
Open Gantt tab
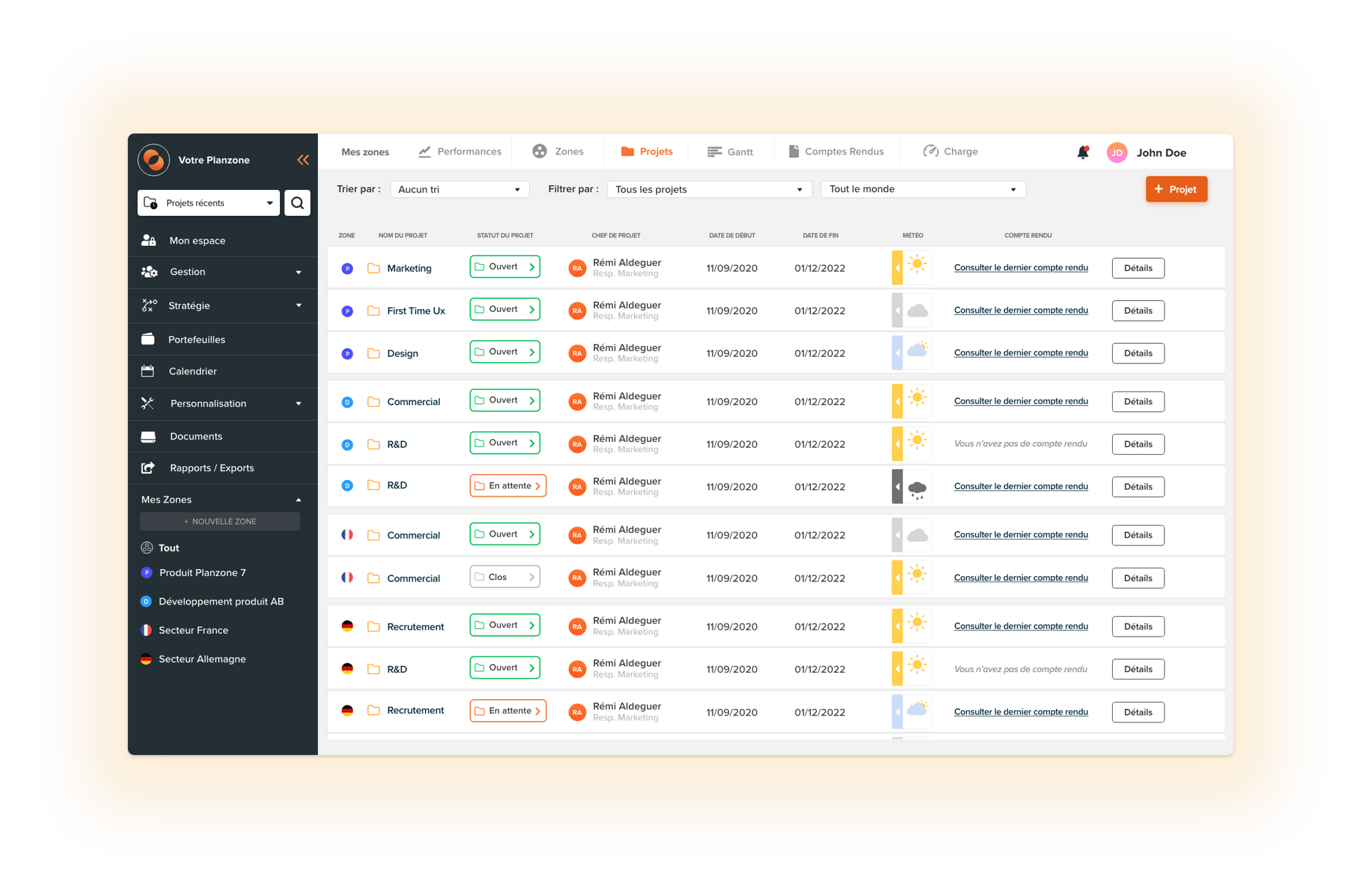click(x=730, y=152)
